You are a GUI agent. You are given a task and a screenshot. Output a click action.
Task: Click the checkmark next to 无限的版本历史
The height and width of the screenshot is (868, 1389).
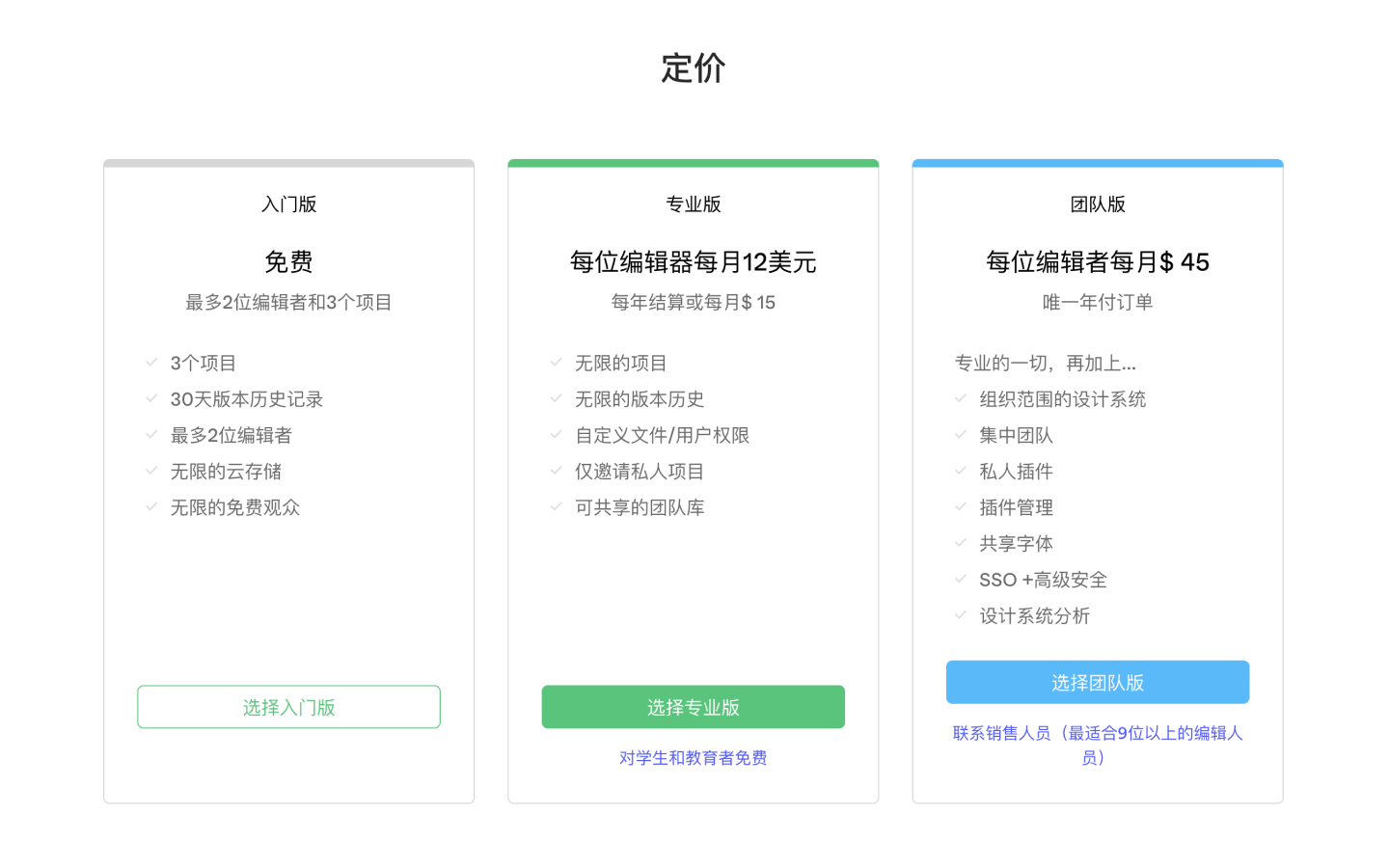556,398
